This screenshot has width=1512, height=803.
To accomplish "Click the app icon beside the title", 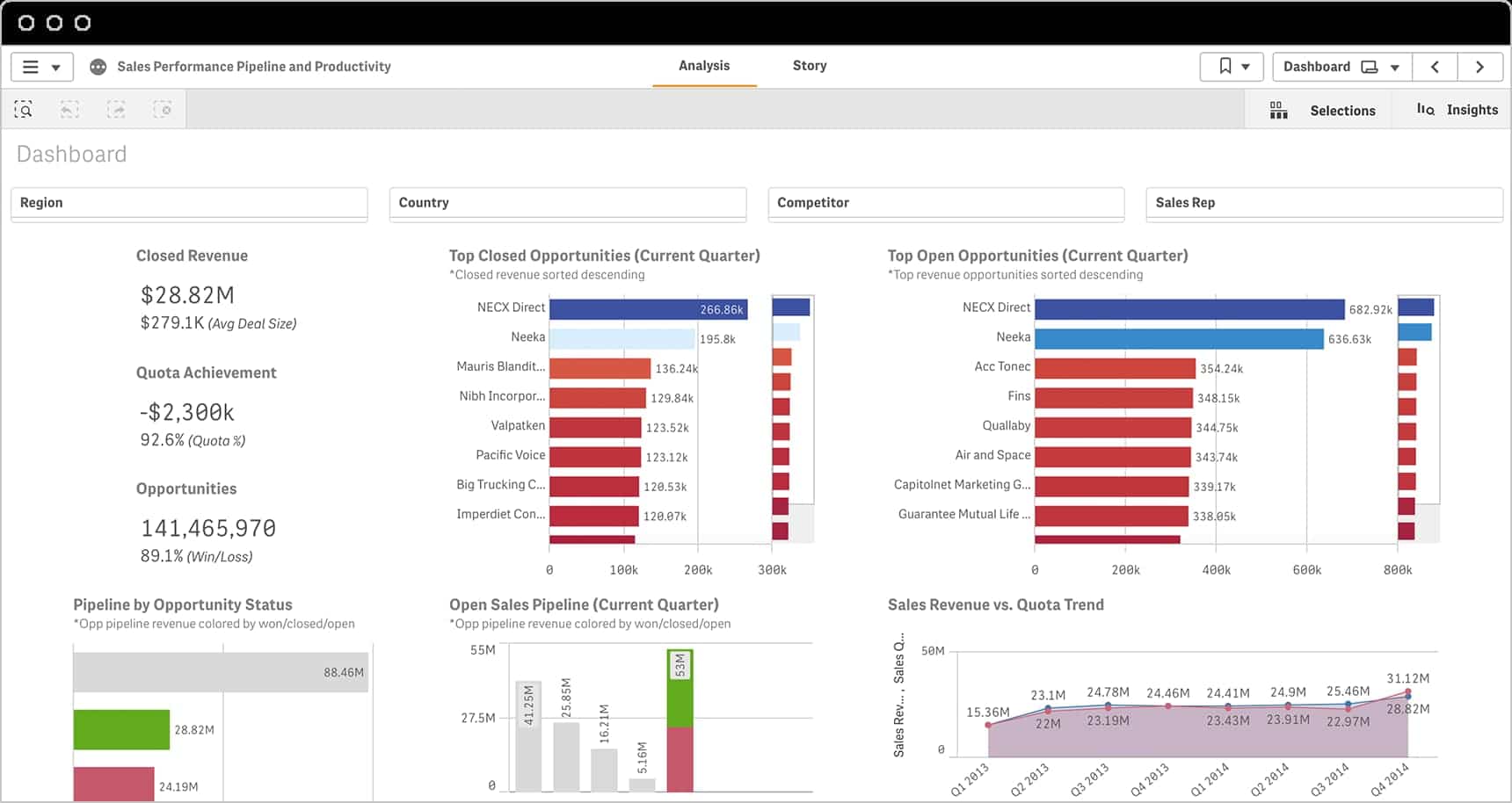I will coord(98,67).
